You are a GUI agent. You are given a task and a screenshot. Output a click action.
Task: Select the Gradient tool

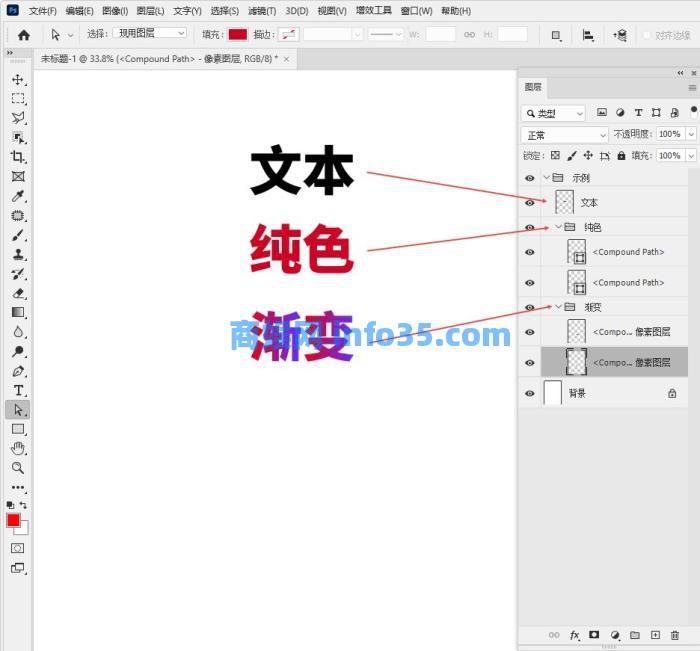[x=18, y=313]
